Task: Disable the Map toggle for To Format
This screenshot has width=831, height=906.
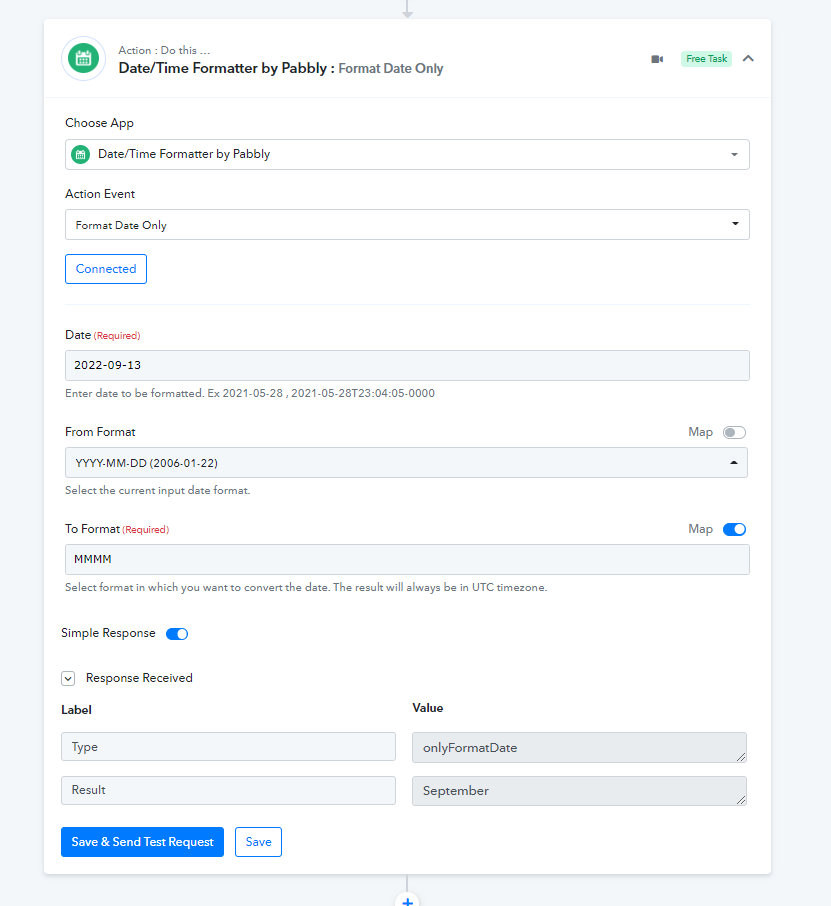Action: pos(734,529)
